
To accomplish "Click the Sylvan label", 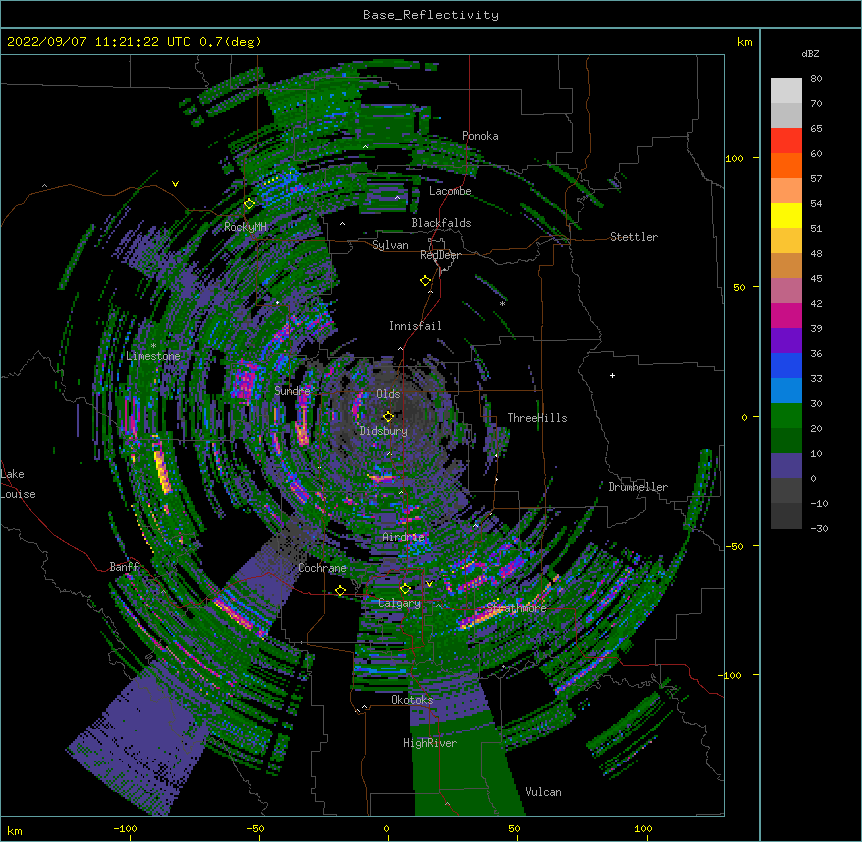I will [x=390, y=245].
